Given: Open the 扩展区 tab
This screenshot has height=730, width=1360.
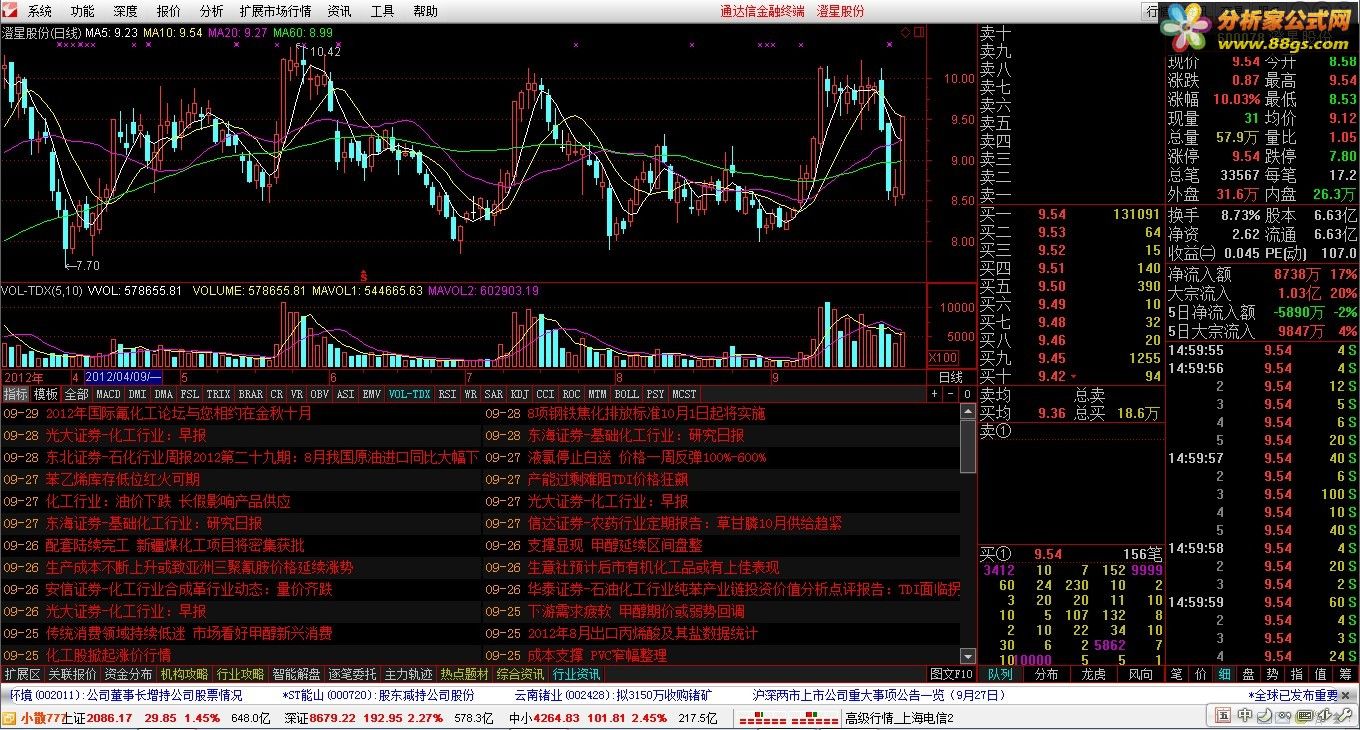Looking at the screenshot, I should [22, 674].
